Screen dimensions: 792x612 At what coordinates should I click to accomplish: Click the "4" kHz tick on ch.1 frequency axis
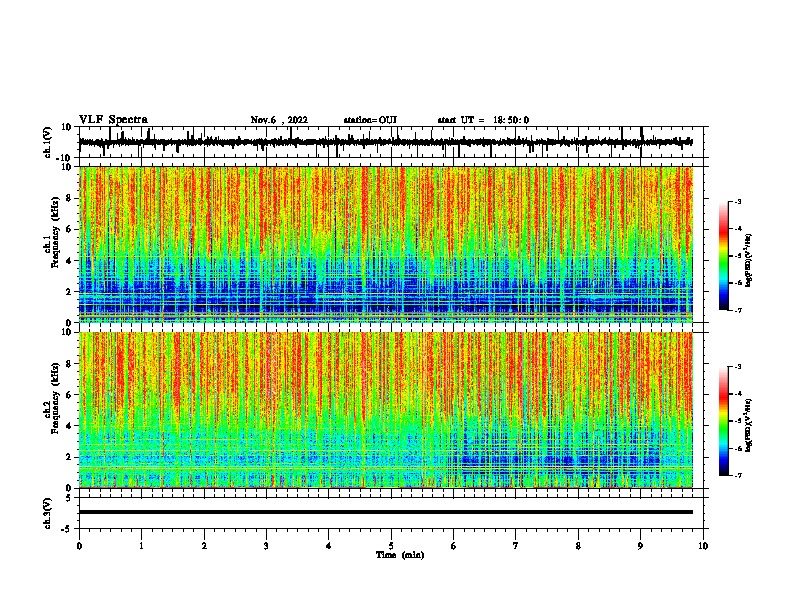coord(69,261)
